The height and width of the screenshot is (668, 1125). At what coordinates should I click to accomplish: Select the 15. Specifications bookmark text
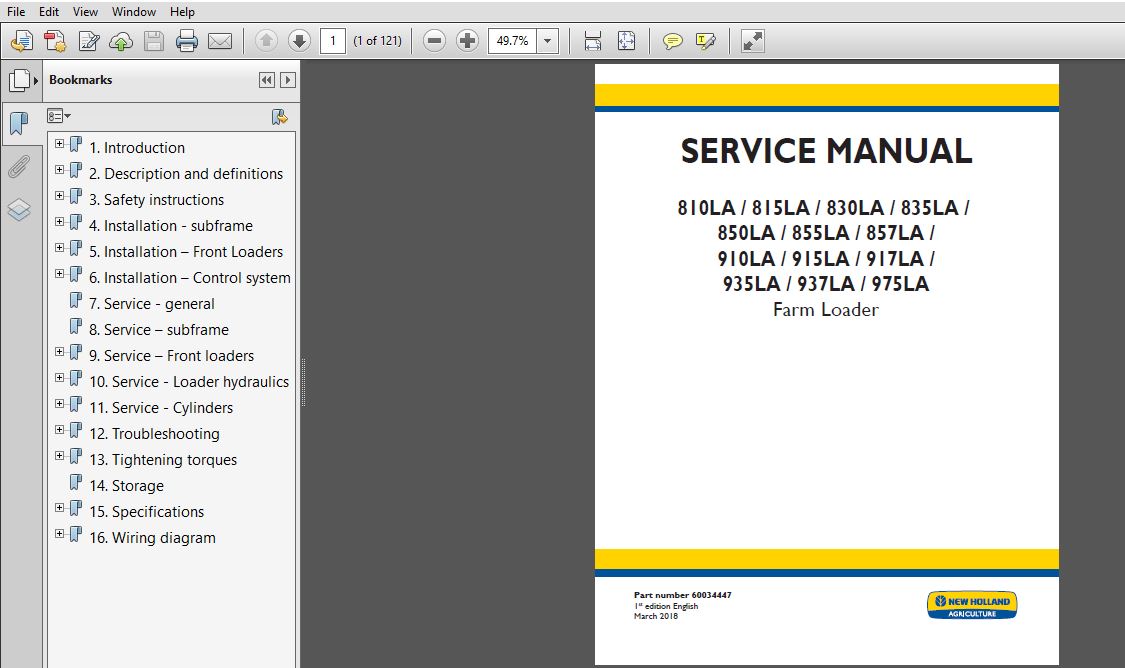pyautogui.click(x=146, y=512)
